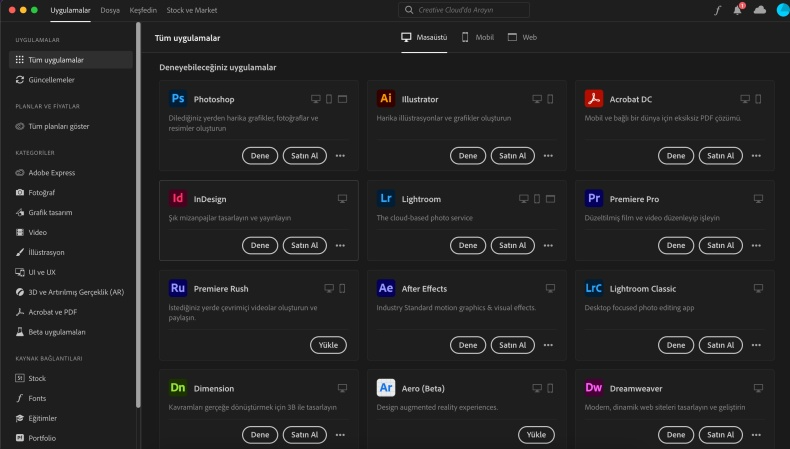Open the Fotoğraf category in sidebar
The width and height of the screenshot is (790, 449).
[x=35, y=193]
